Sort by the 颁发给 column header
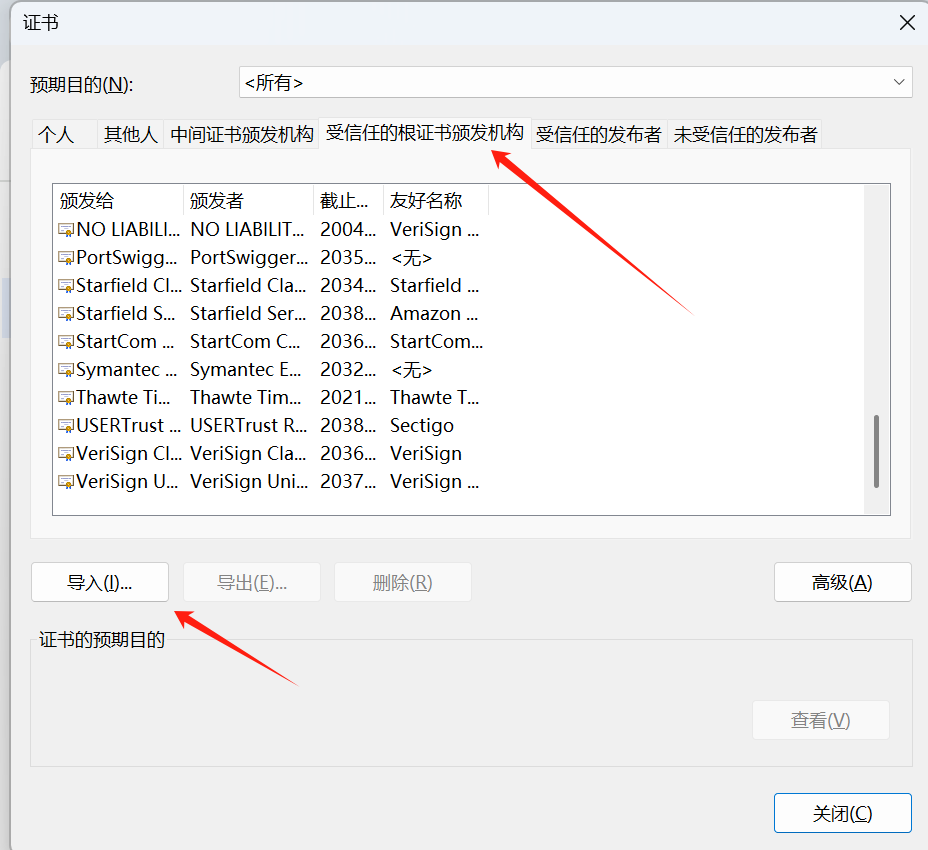Screen dimensions: 928x850 click(118, 200)
